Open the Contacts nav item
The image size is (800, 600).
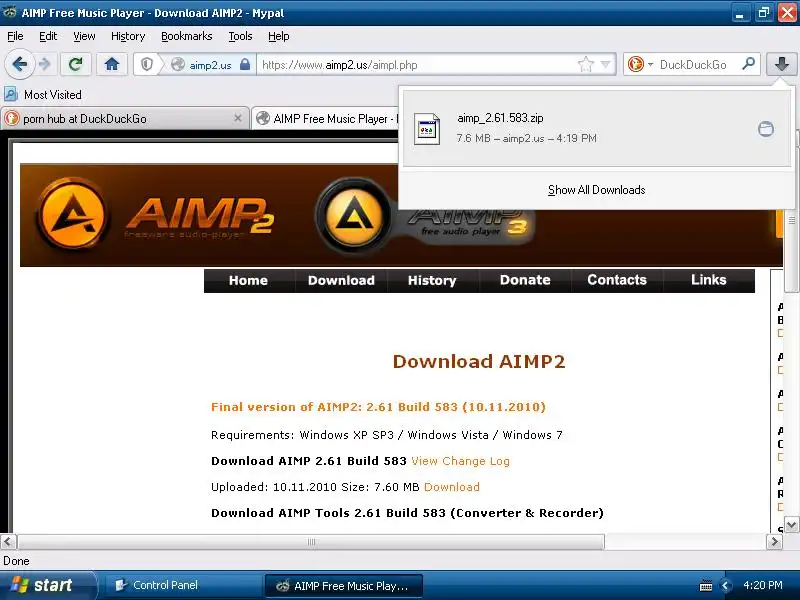pyautogui.click(x=617, y=280)
